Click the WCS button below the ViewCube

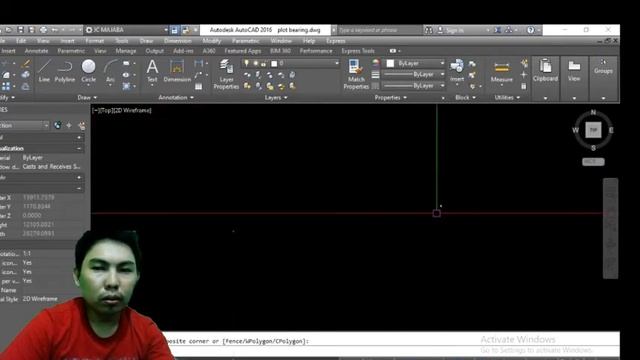pyautogui.click(x=593, y=162)
